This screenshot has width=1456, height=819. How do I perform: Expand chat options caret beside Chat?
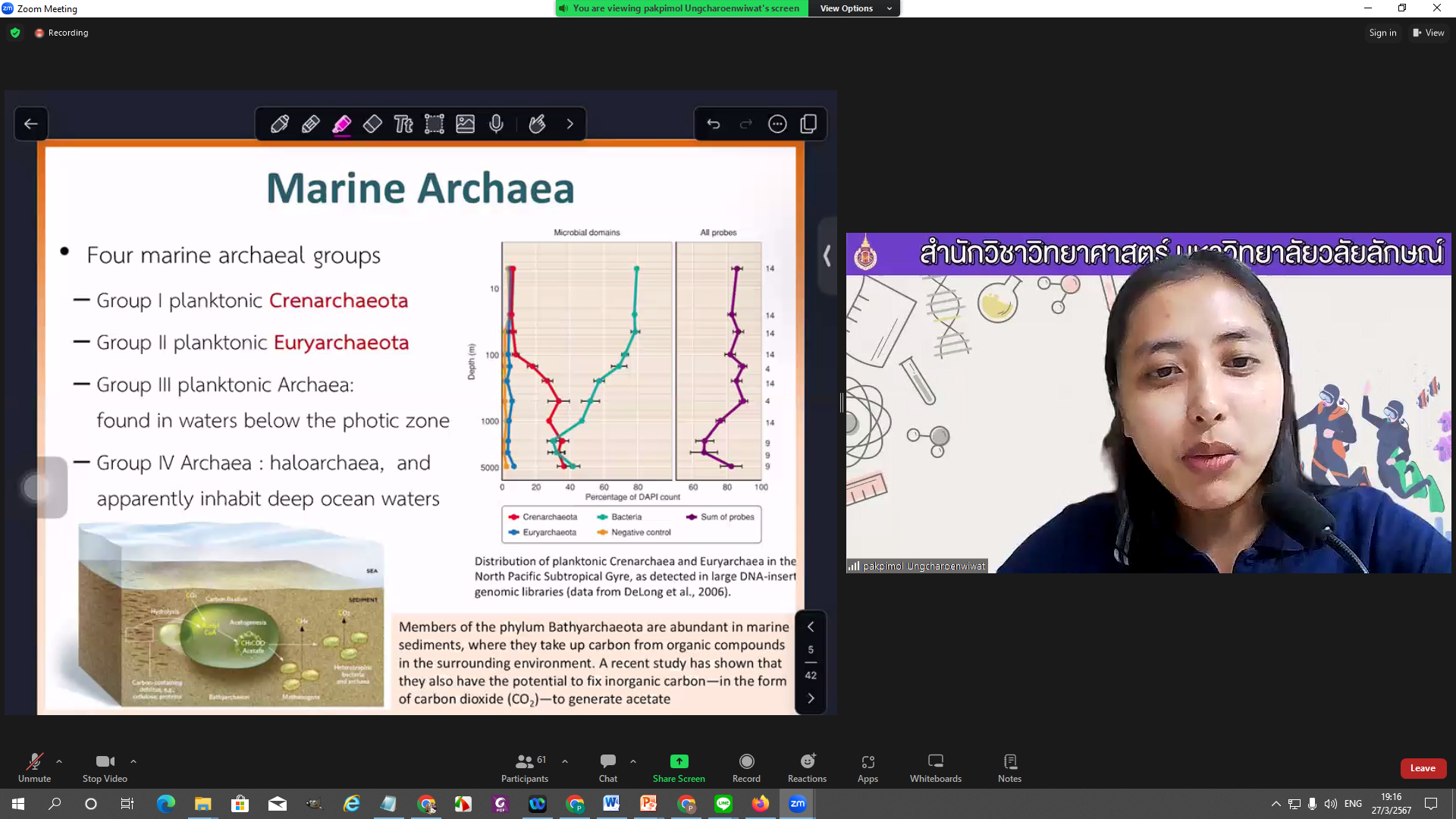point(632,761)
